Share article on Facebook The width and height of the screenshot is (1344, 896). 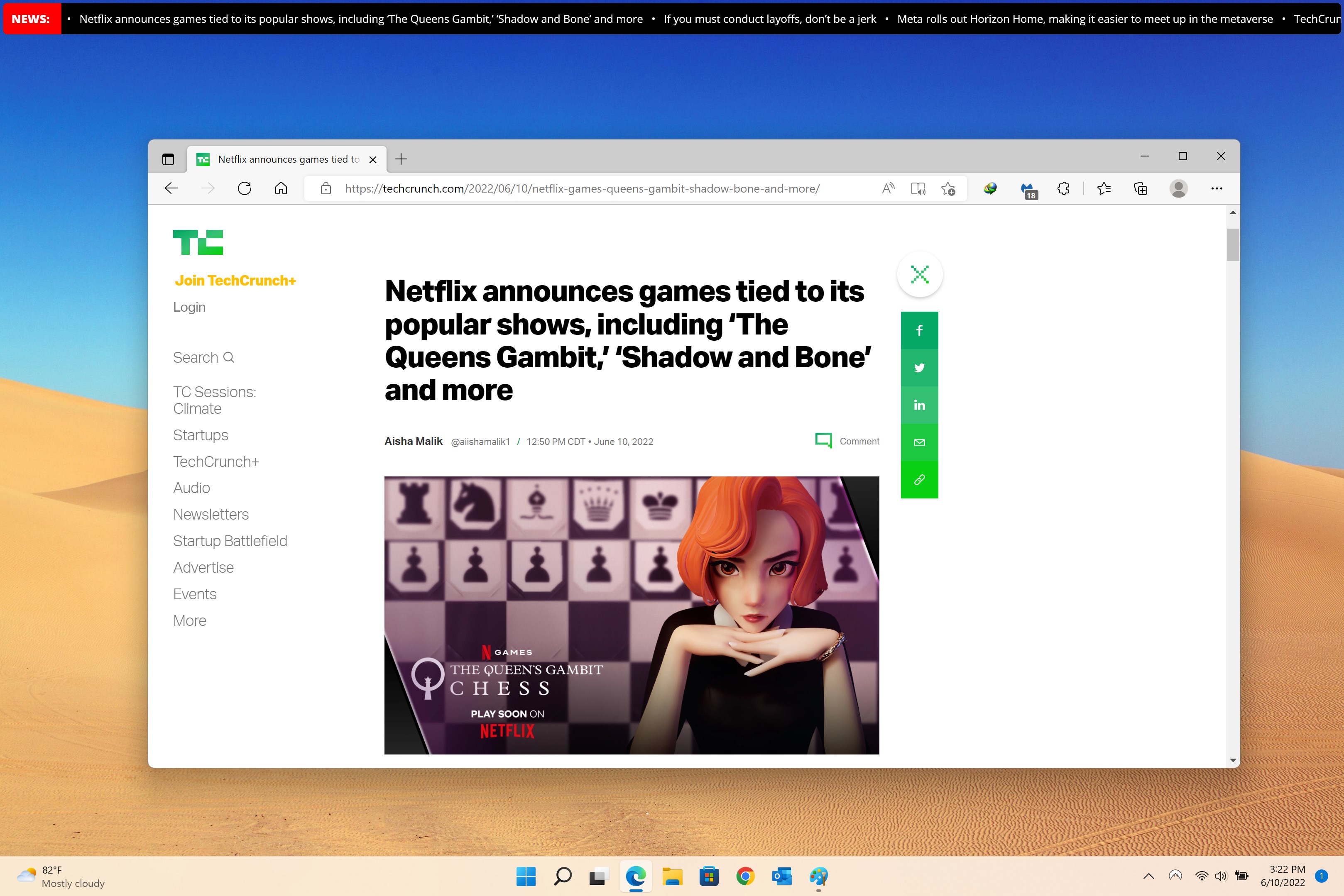click(919, 330)
